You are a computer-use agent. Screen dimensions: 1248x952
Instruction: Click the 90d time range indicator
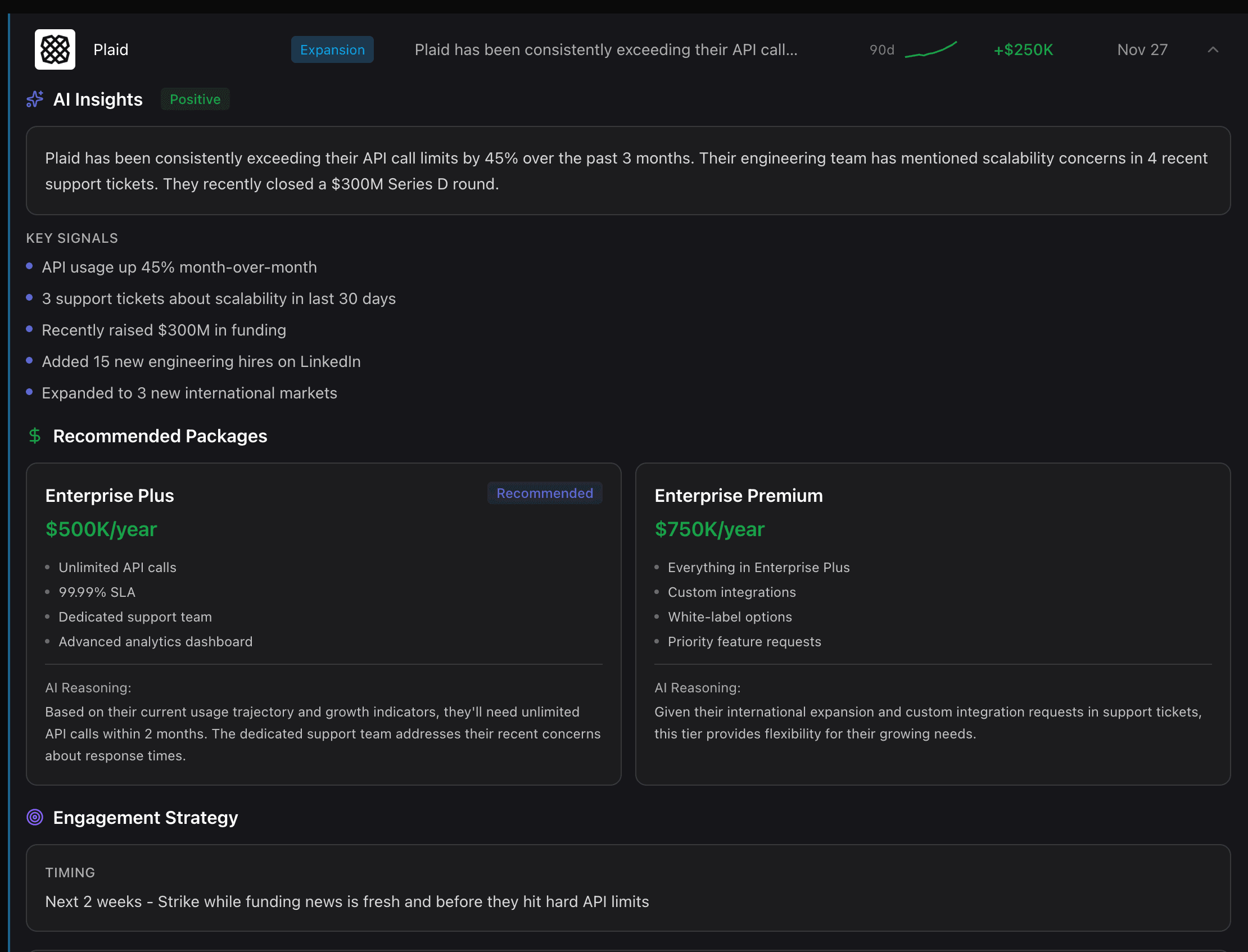[x=882, y=50]
